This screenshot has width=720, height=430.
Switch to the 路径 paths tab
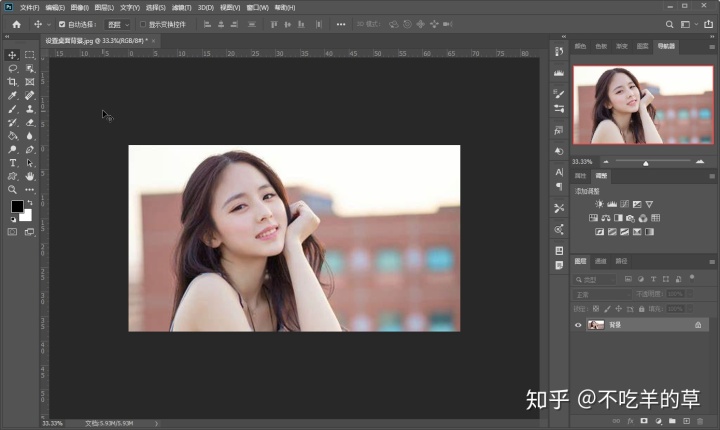[621, 261]
